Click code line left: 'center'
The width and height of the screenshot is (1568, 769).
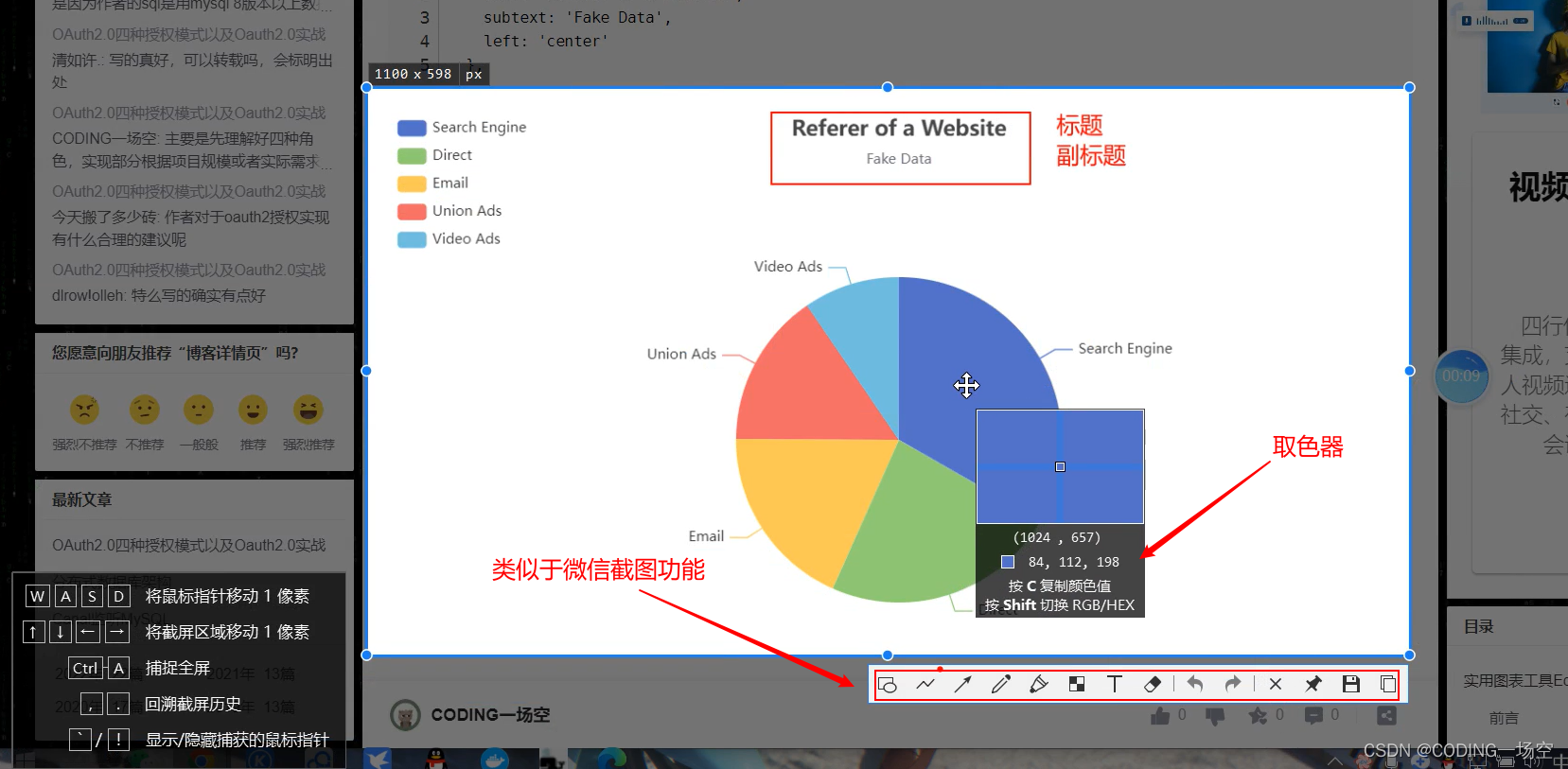coord(546,41)
